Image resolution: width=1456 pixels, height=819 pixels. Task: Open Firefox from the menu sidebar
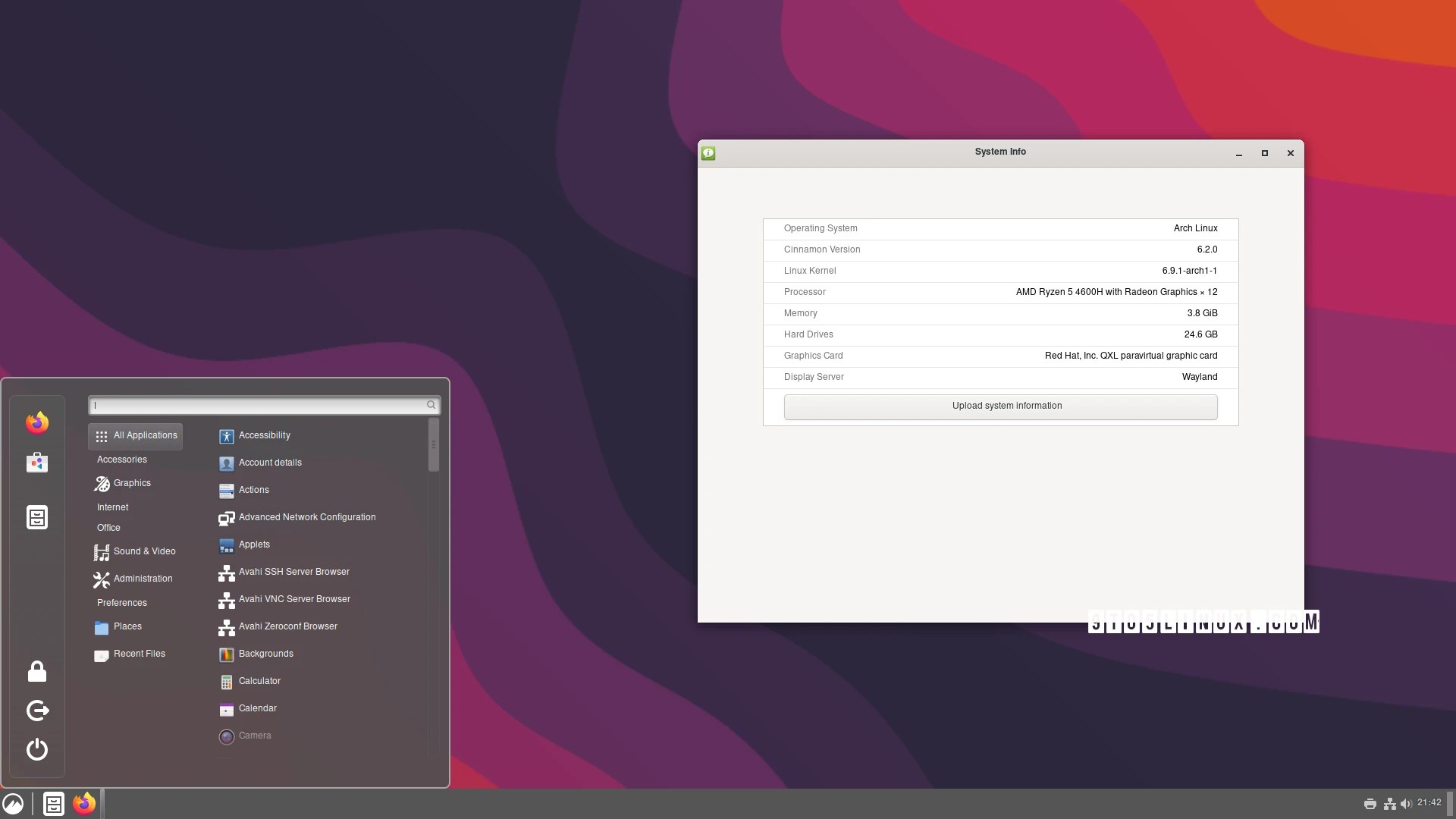click(x=36, y=422)
